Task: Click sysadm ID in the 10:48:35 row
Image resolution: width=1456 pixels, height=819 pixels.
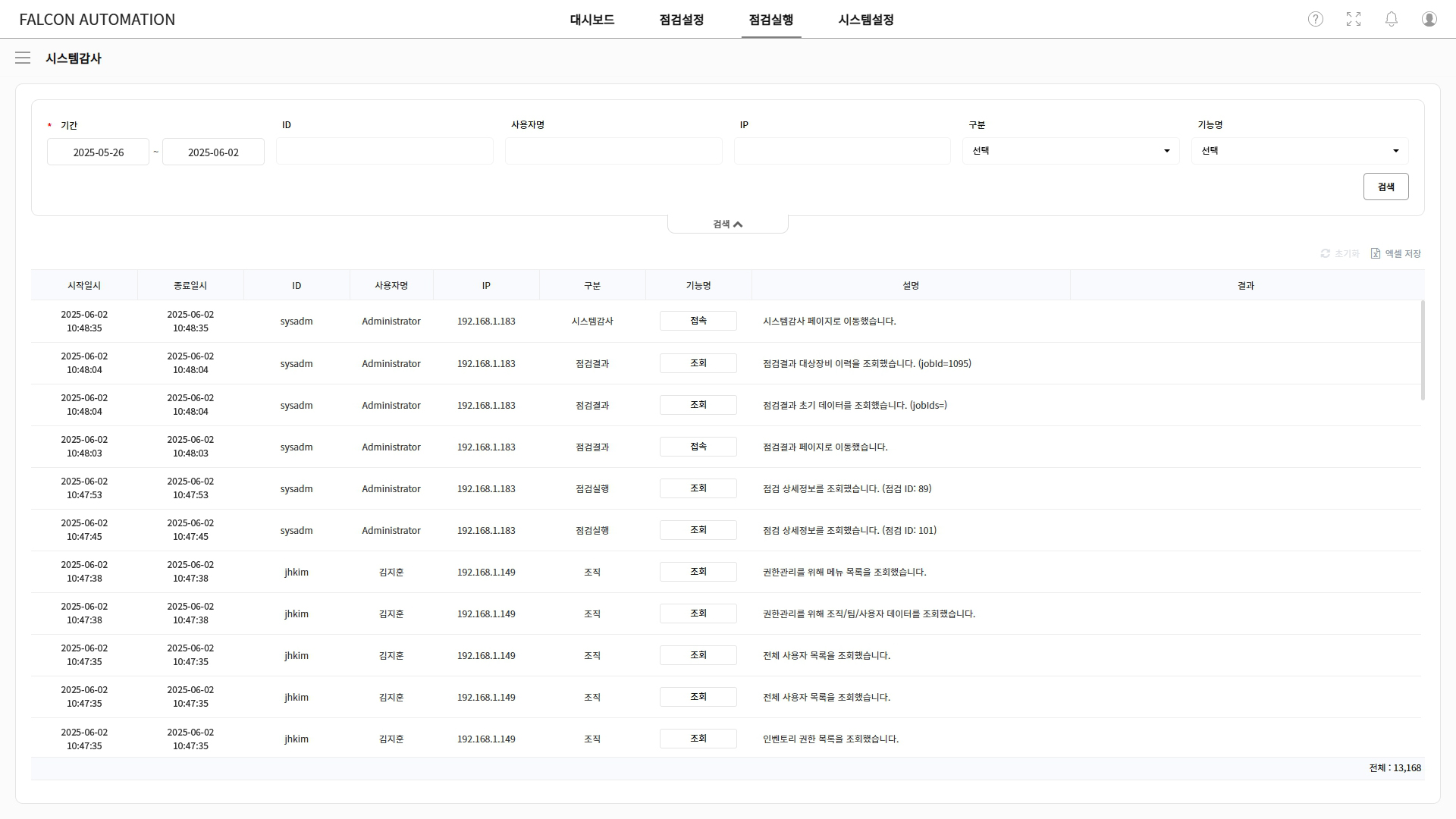Action: pos(297,321)
